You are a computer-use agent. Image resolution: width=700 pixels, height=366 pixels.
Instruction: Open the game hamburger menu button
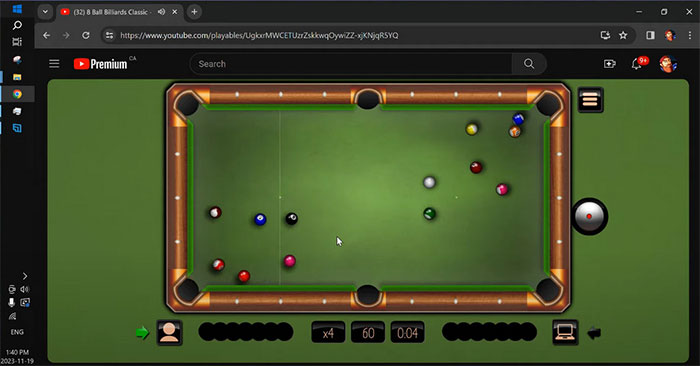click(590, 100)
